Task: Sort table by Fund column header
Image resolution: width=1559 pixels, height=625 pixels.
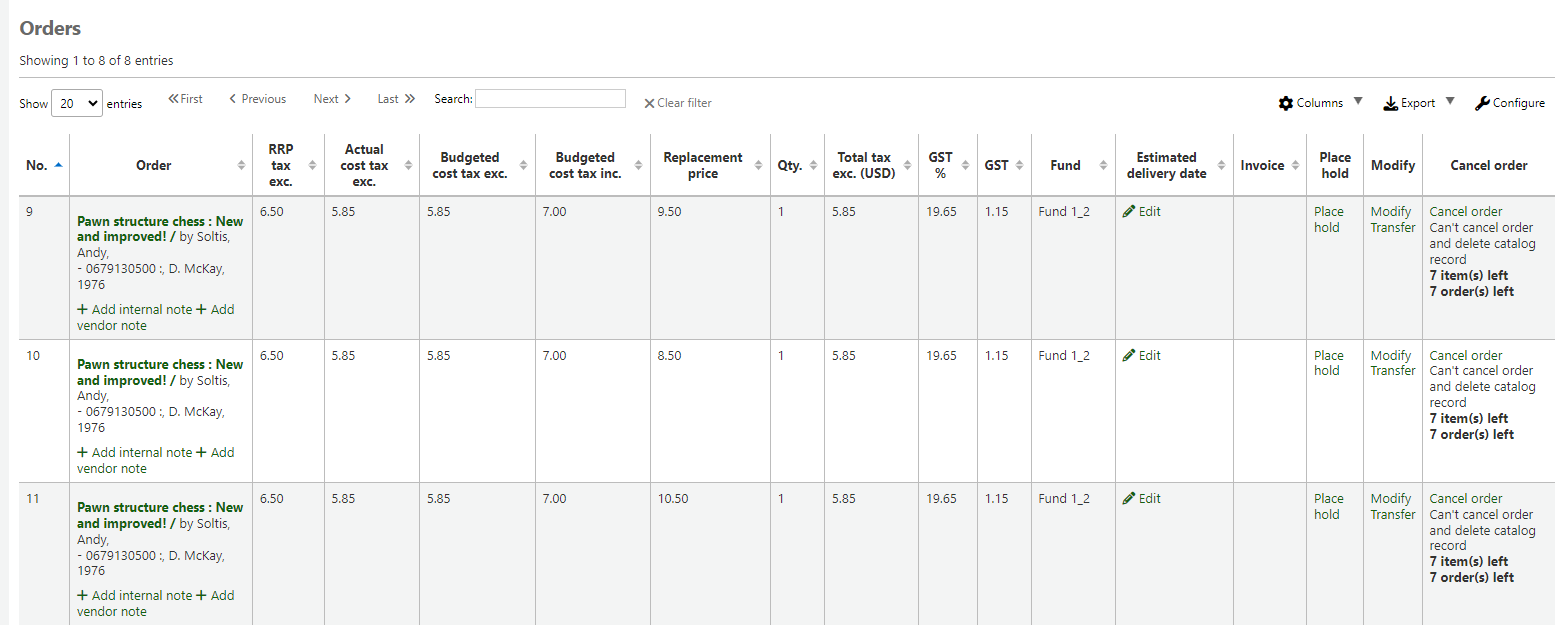Action: 1065,165
